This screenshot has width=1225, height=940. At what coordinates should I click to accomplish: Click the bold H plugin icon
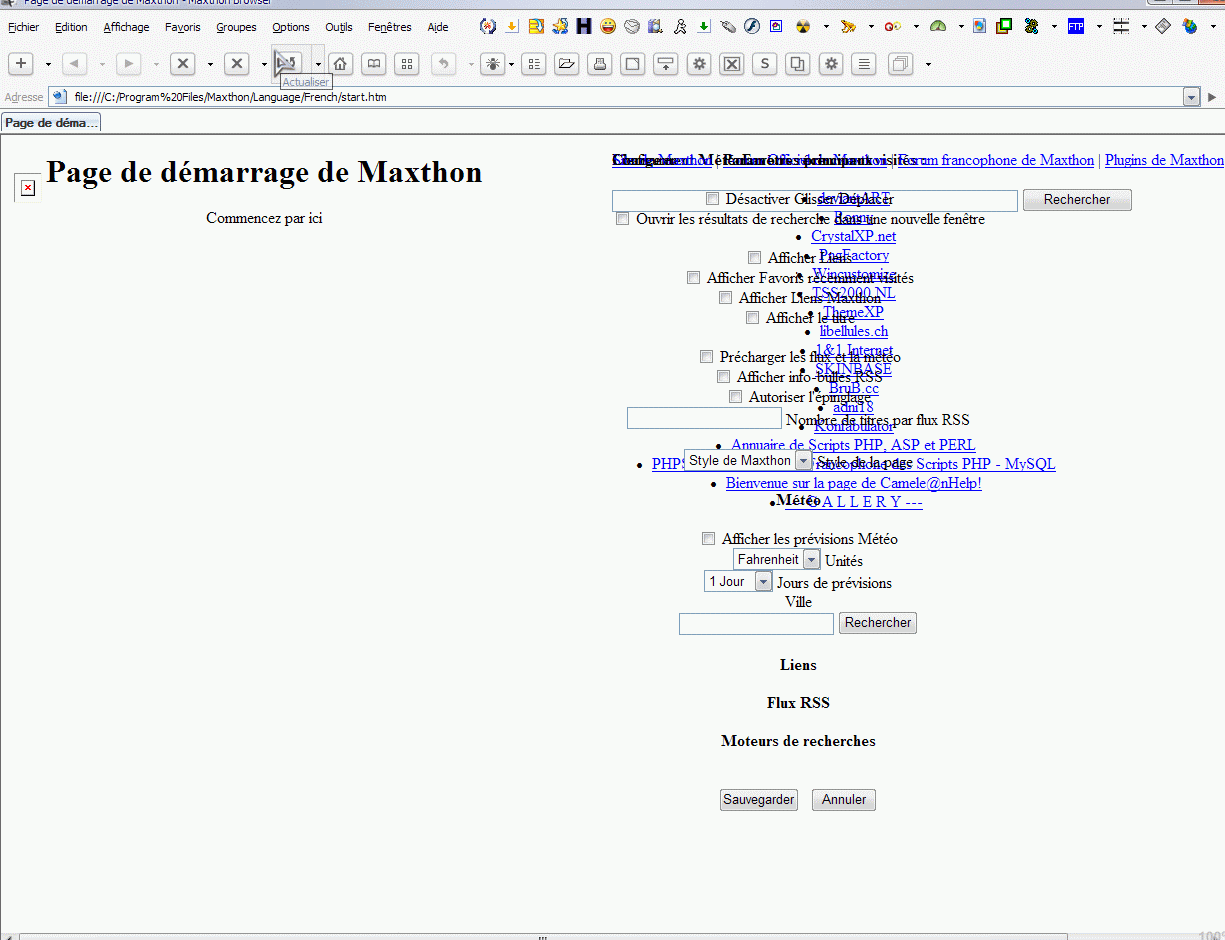584,27
